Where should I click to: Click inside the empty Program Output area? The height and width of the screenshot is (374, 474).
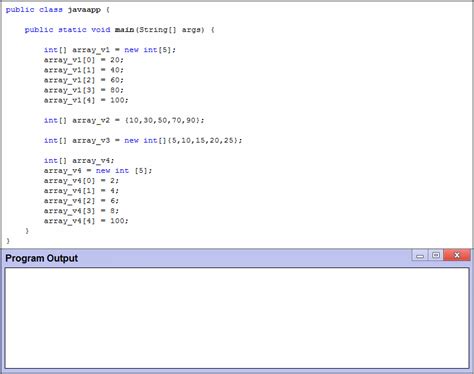point(237,318)
